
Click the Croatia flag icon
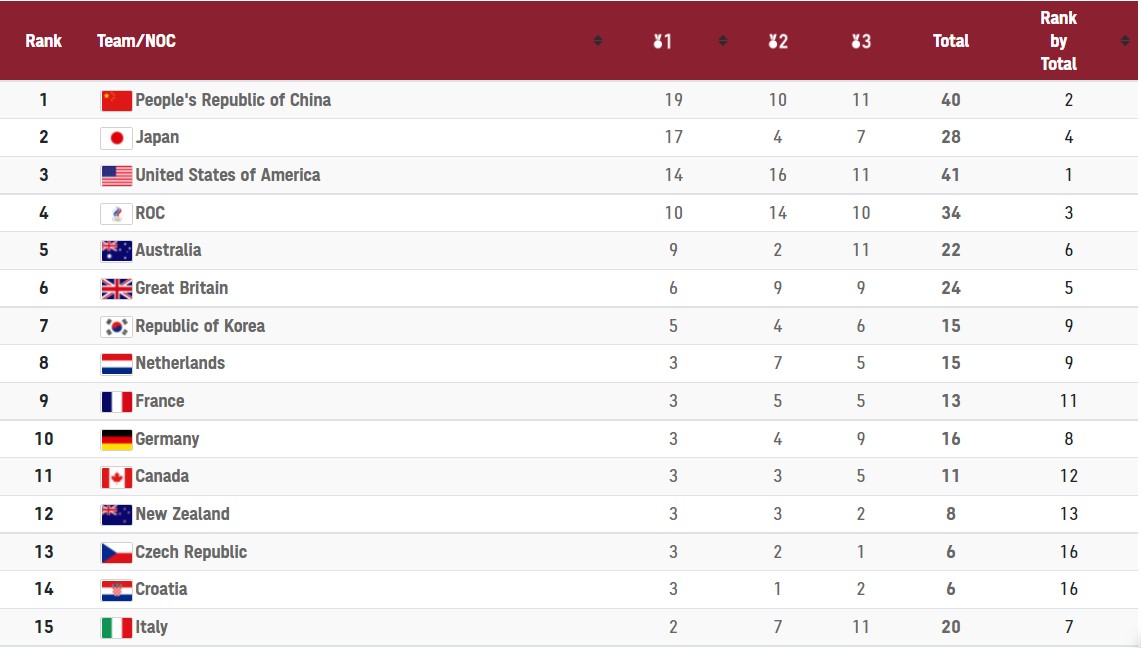(x=117, y=590)
